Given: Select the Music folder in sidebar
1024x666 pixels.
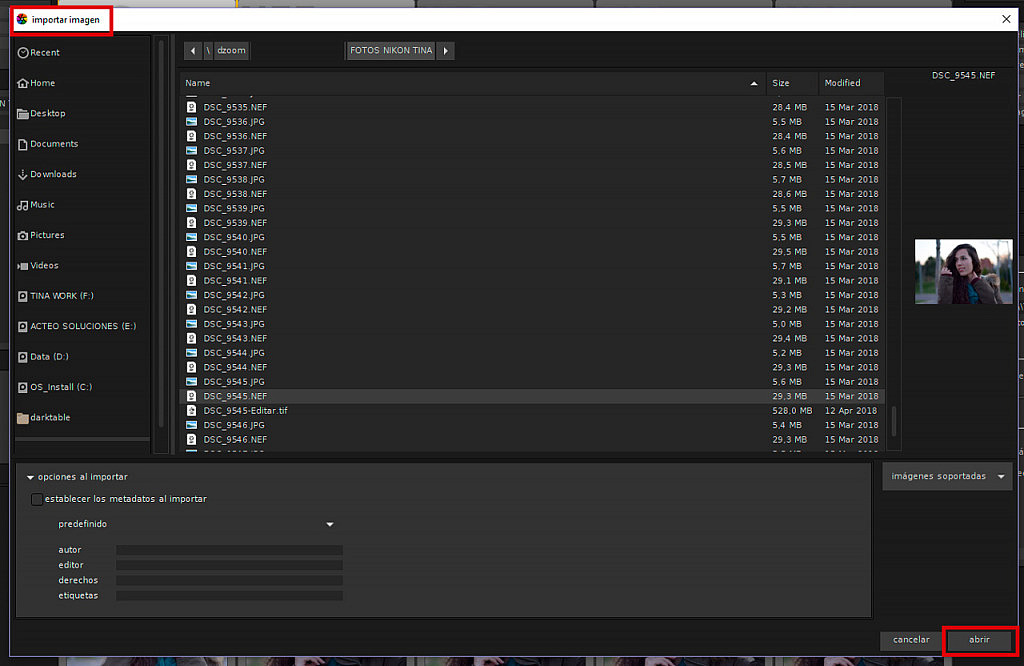Looking at the screenshot, I should [42, 205].
